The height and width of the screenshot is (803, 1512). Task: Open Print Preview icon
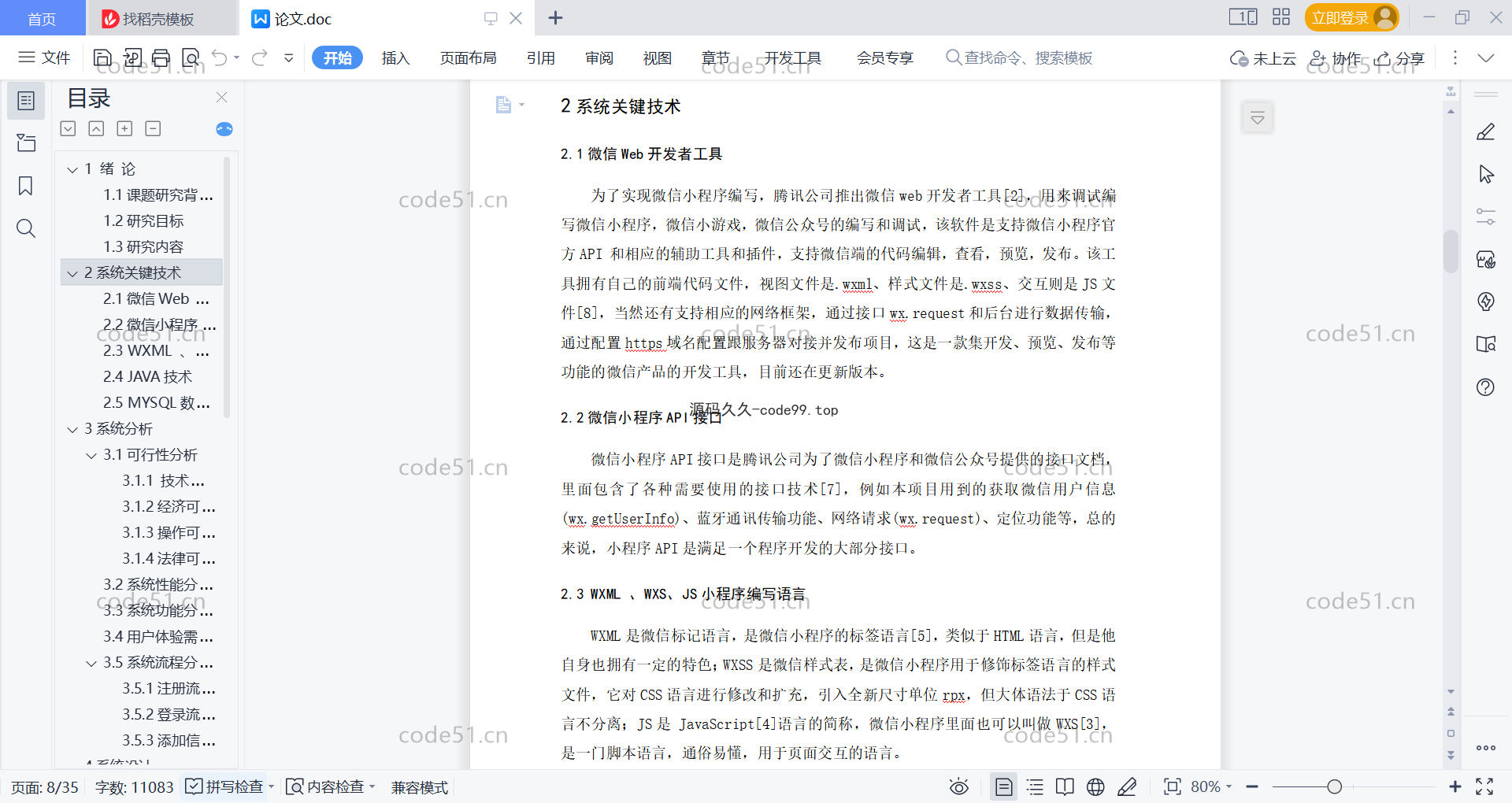pyautogui.click(x=191, y=57)
